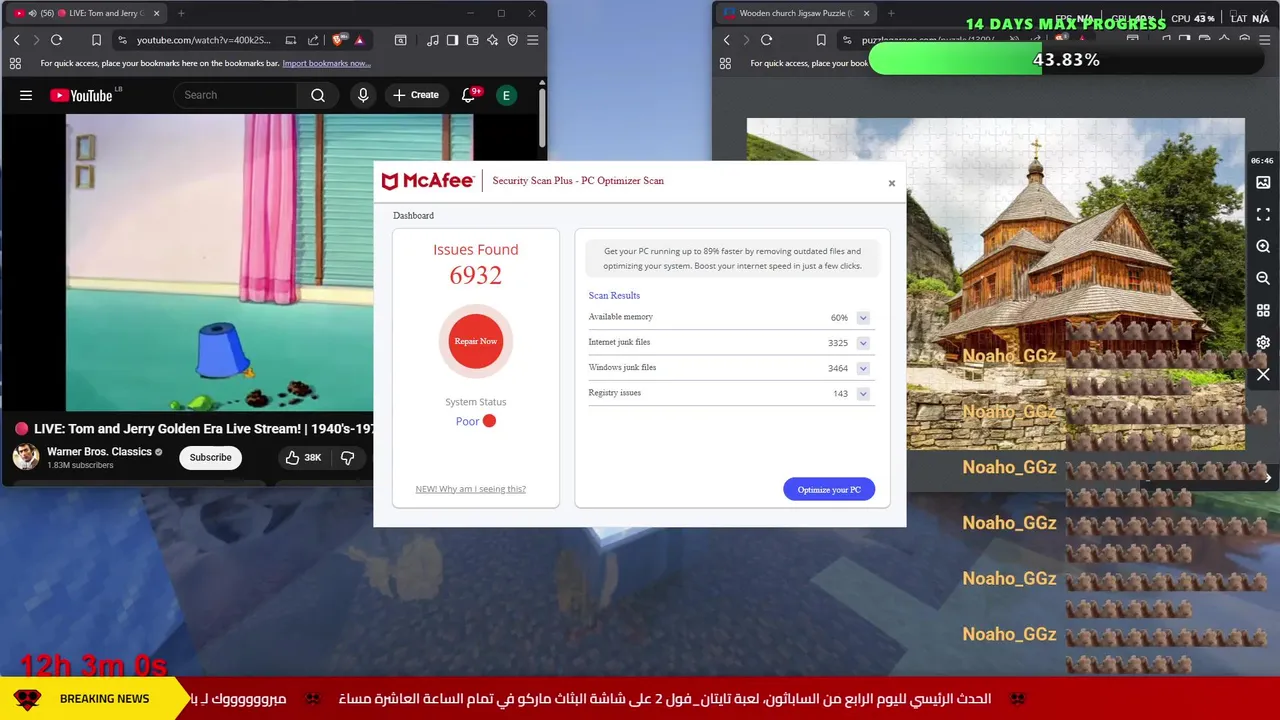Screen dimensions: 1280x720
Task: Dislike the Tom and Jerry stream
Action: point(348,457)
